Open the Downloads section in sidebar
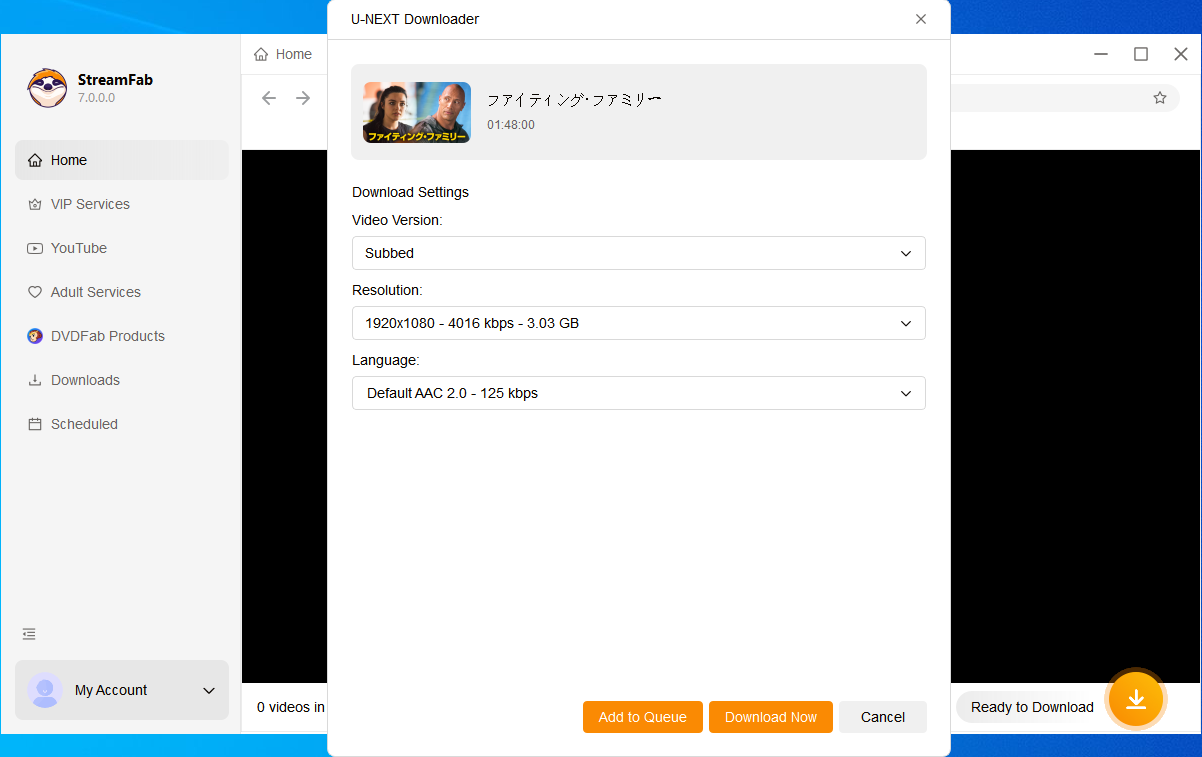 (x=85, y=380)
